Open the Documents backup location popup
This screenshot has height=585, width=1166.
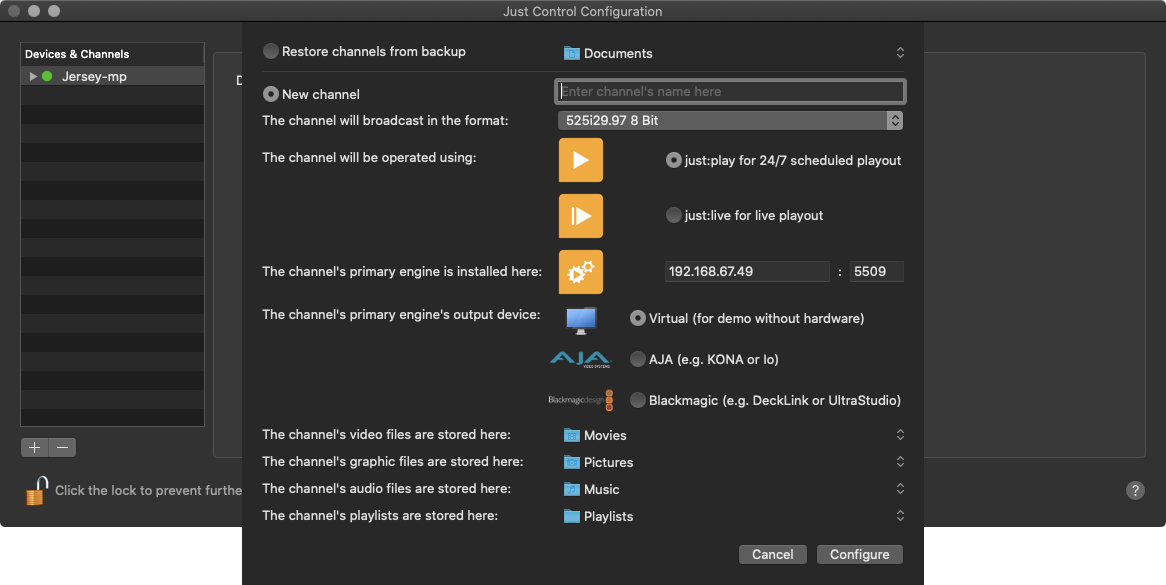[x=733, y=54]
